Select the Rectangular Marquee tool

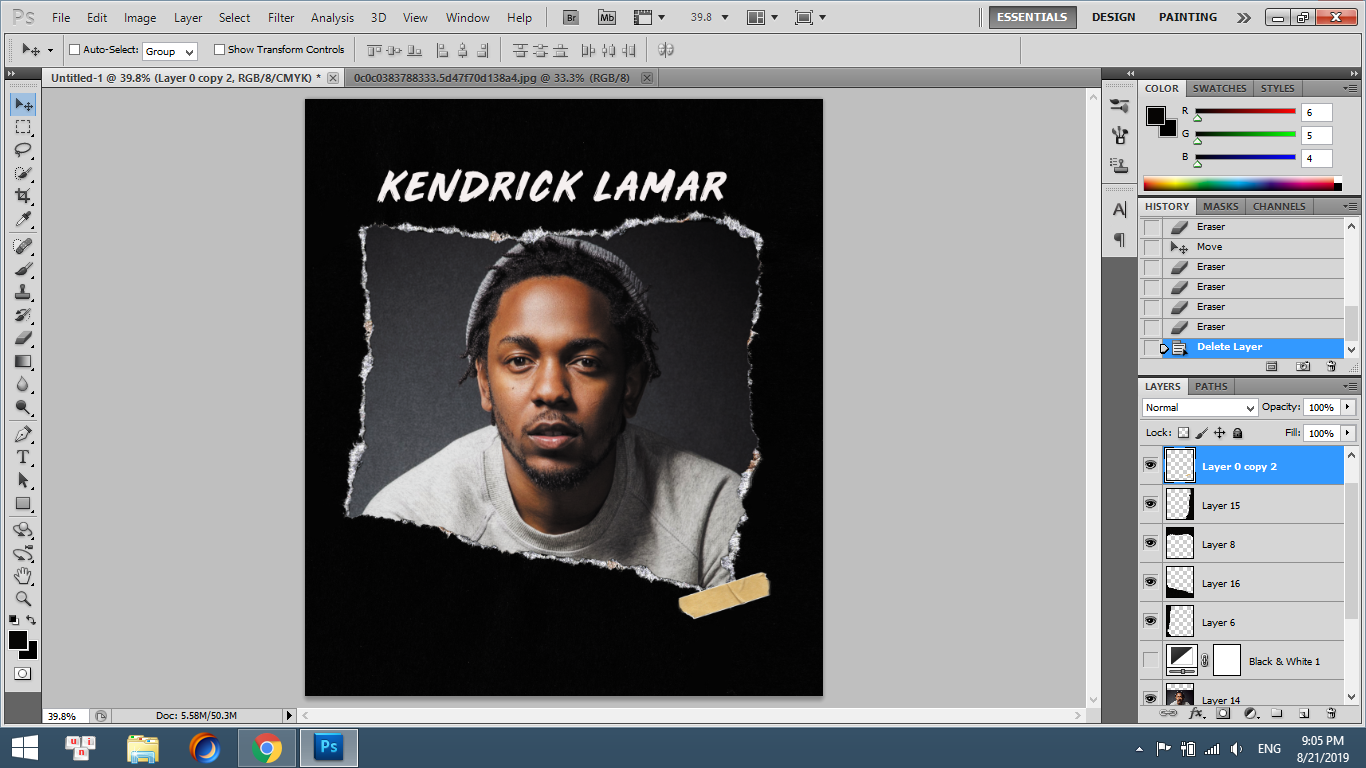(x=23, y=127)
